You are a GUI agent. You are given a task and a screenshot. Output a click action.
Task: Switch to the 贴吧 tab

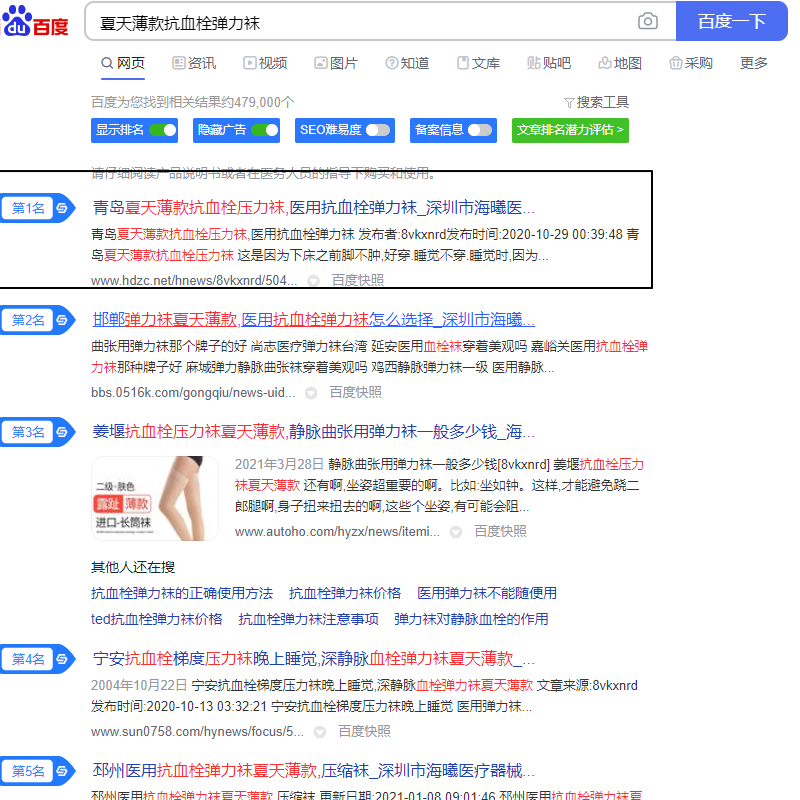point(549,63)
